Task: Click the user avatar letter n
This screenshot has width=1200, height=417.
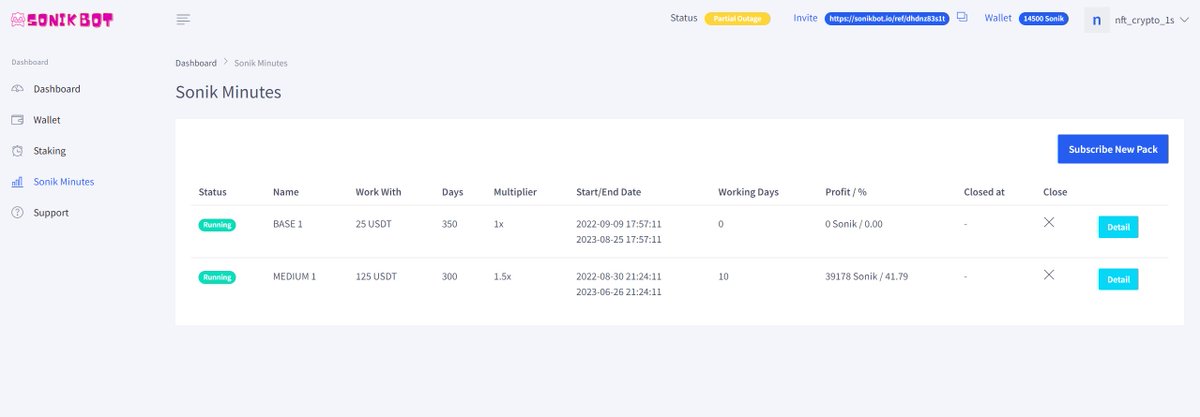Action: pyautogui.click(x=1097, y=19)
